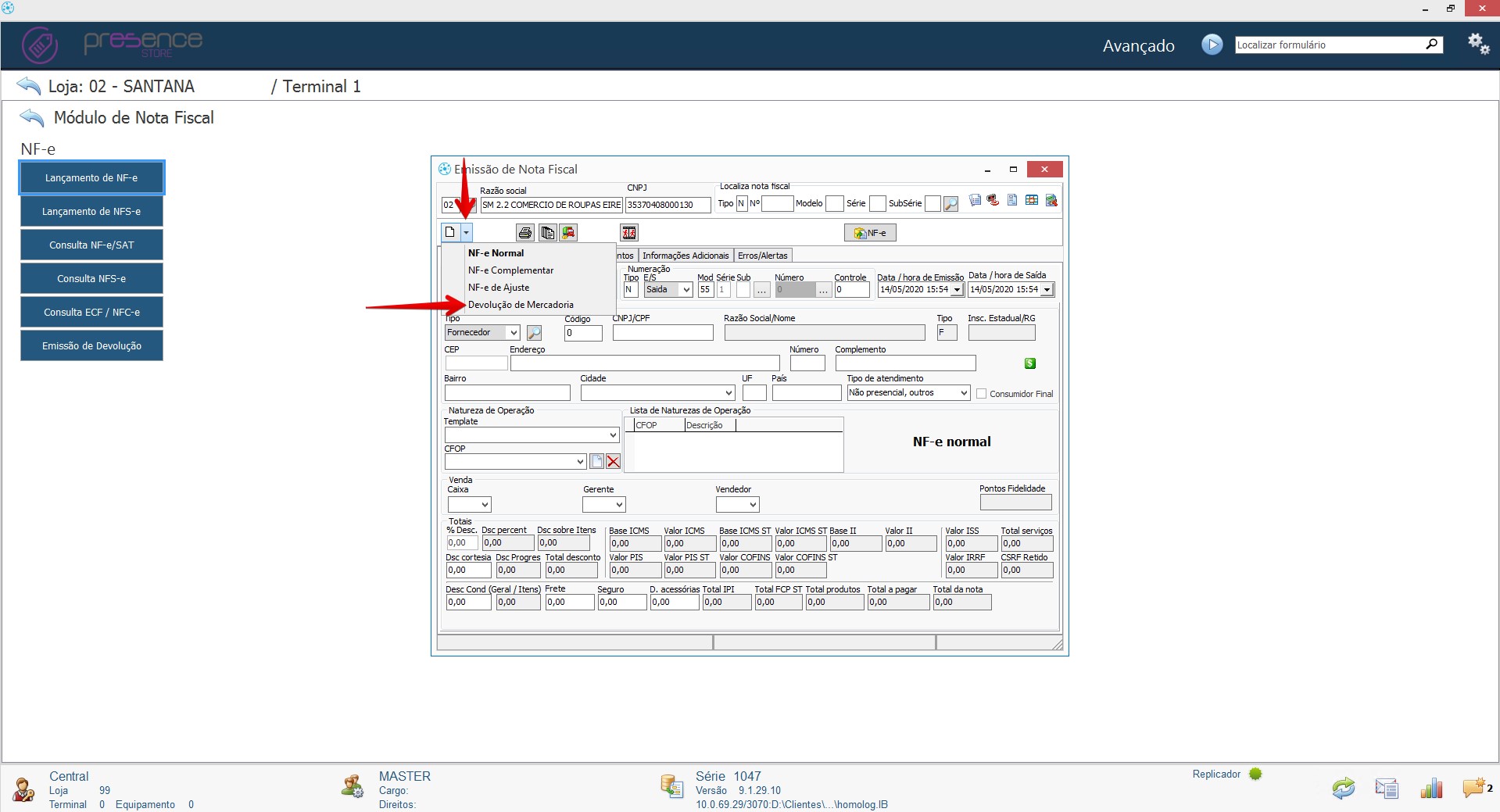The height and width of the screenshot is (812, 1500).
Task: Click the Emissão de Devolução button
Action: pos(91,346)
